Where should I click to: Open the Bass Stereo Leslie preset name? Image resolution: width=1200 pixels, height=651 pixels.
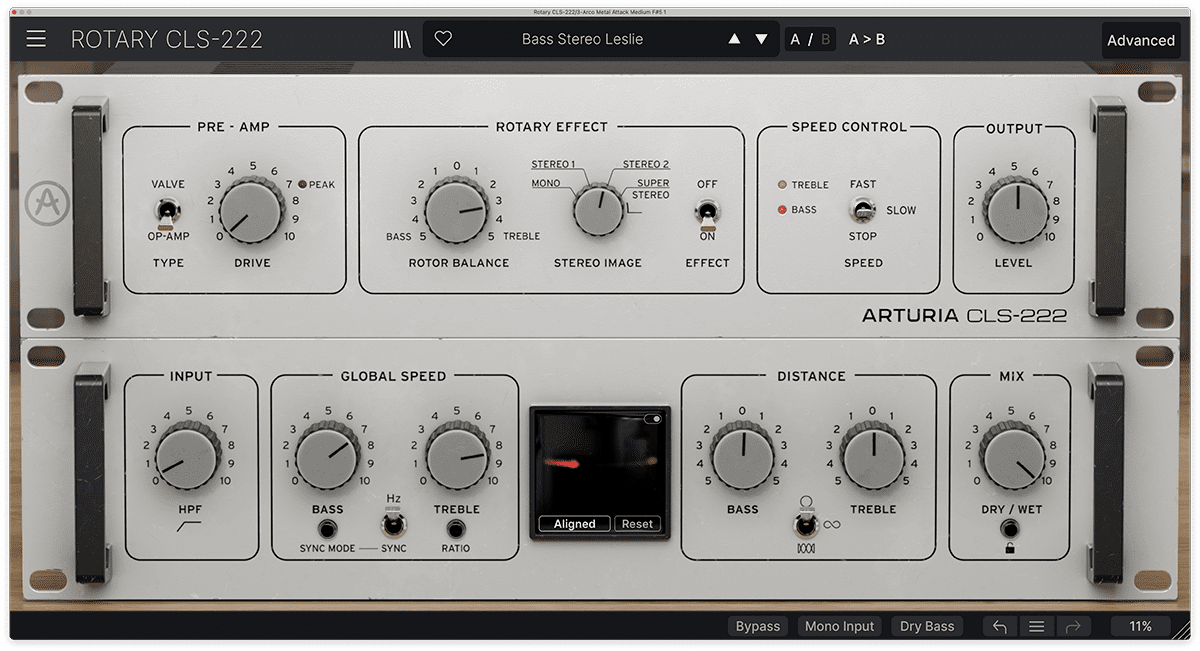[x=582, y=39]
